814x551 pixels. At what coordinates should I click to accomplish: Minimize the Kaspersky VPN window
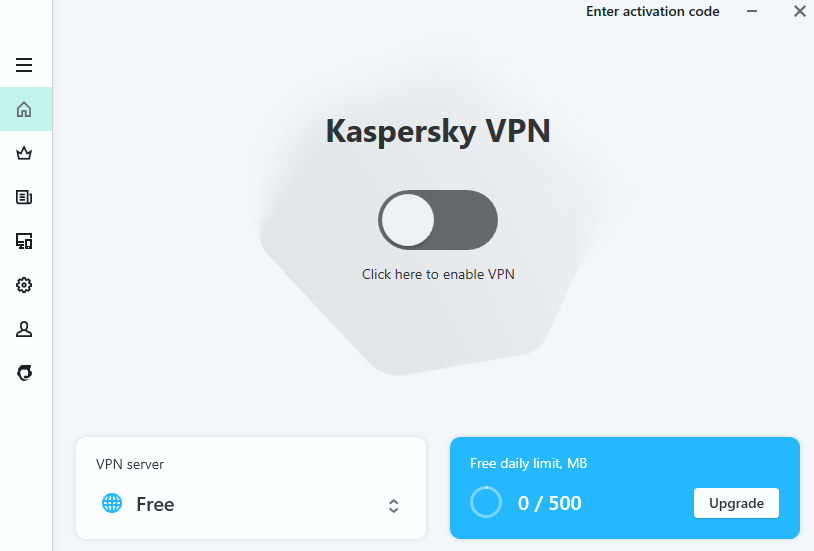pos(752,12)
